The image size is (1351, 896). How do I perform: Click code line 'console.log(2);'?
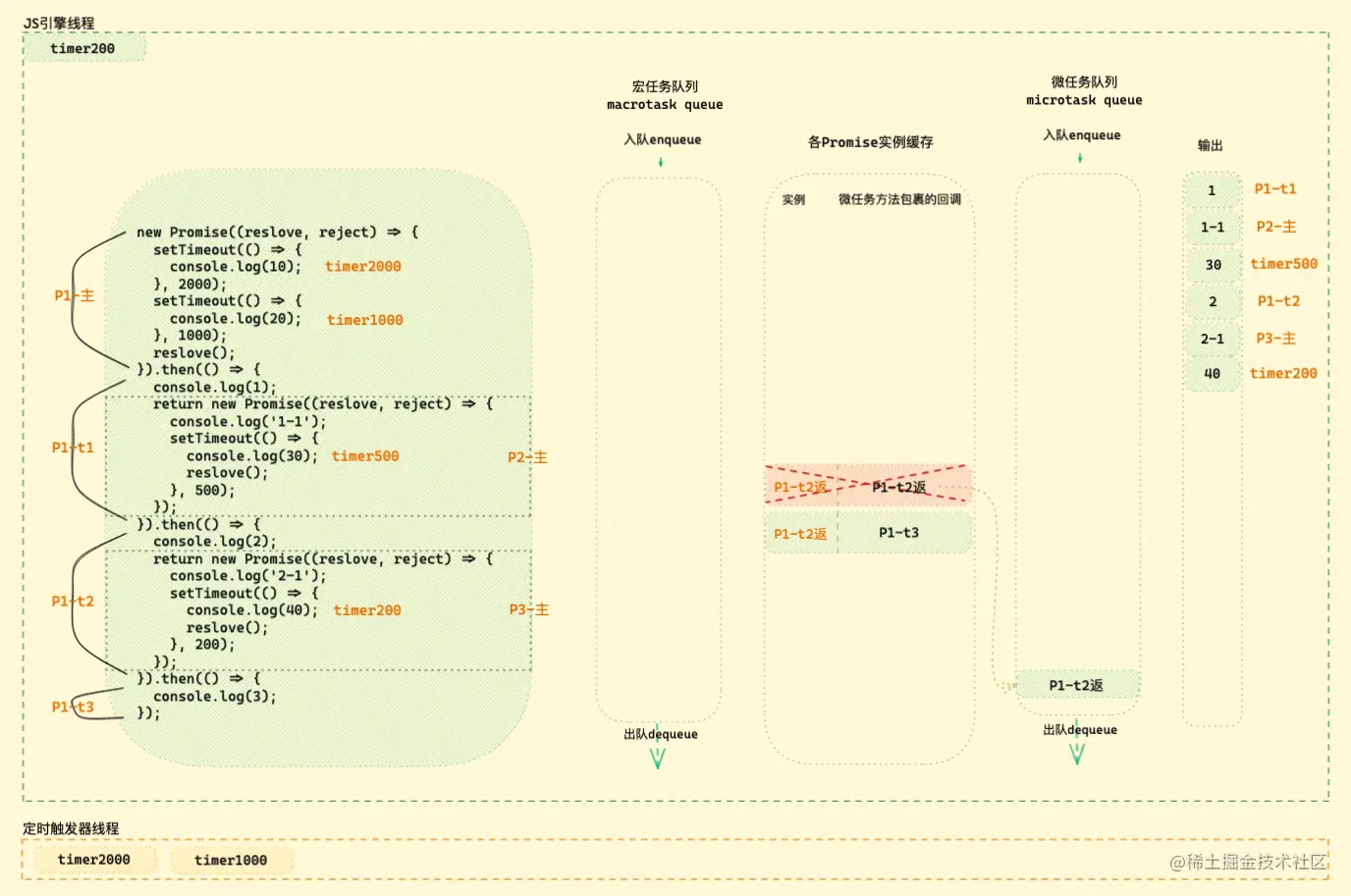[215, 541]
